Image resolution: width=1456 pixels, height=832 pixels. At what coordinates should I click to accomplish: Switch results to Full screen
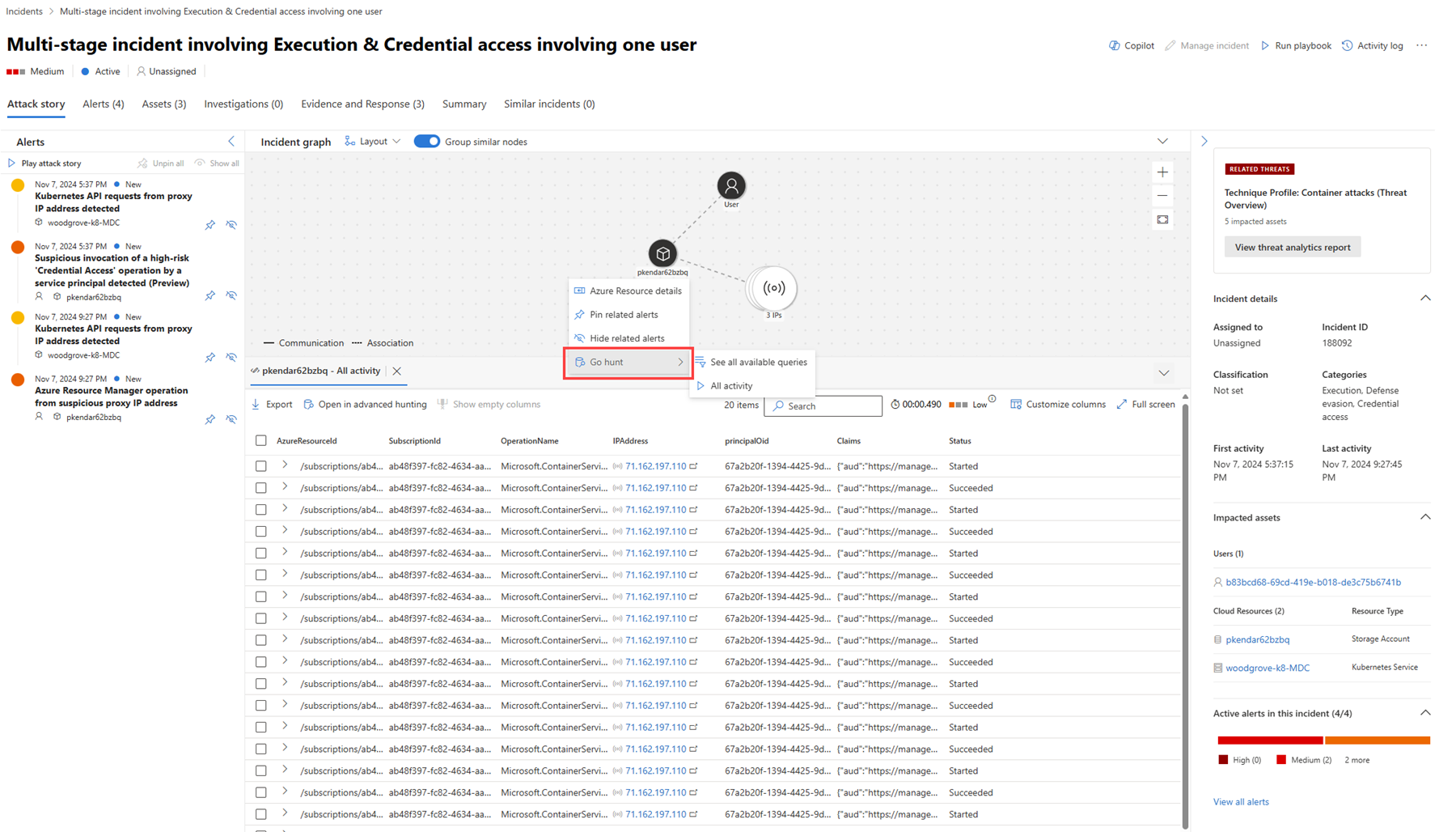point(1145,405)
